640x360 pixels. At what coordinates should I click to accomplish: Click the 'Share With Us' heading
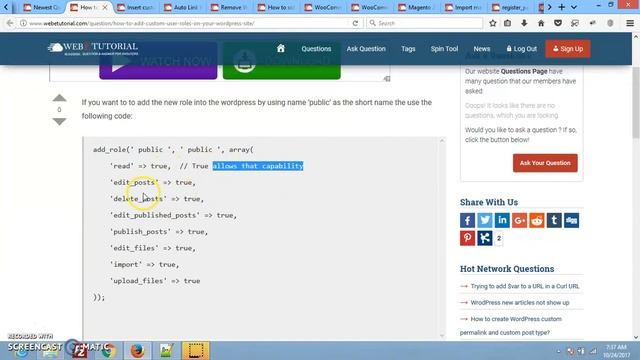point(489,202)
